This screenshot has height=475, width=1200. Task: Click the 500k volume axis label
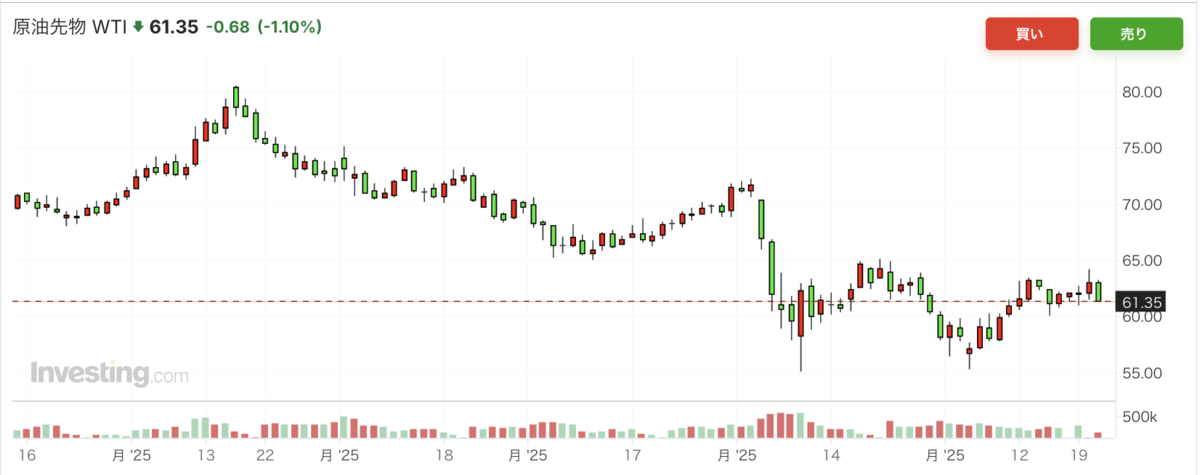click(1140, 417)
